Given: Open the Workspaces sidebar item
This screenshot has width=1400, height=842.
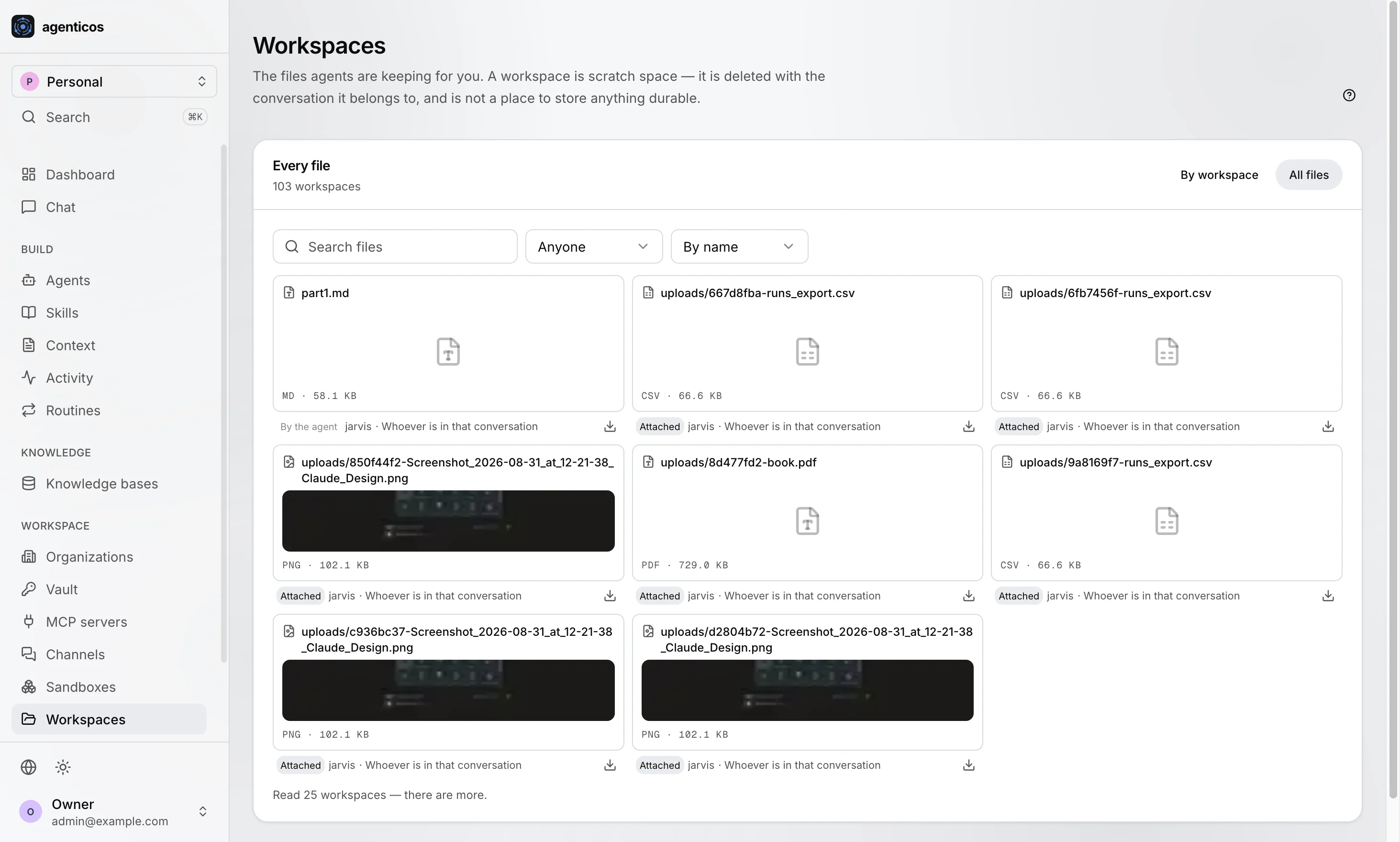Looking at the screenshot, I should 109,719.
